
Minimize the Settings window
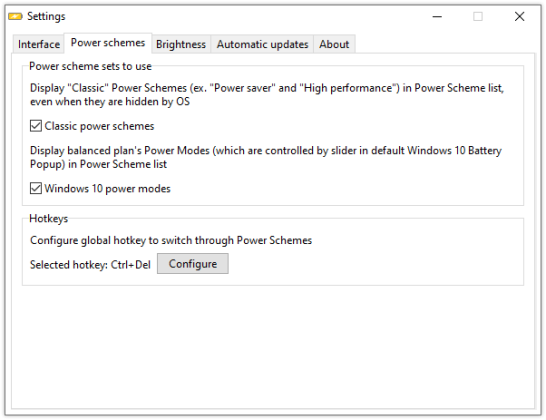click(437, 16)
